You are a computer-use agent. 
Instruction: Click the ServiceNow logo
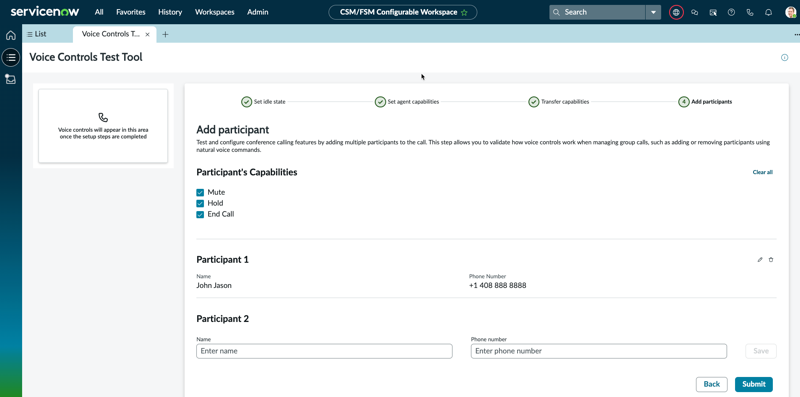(46, 12)
